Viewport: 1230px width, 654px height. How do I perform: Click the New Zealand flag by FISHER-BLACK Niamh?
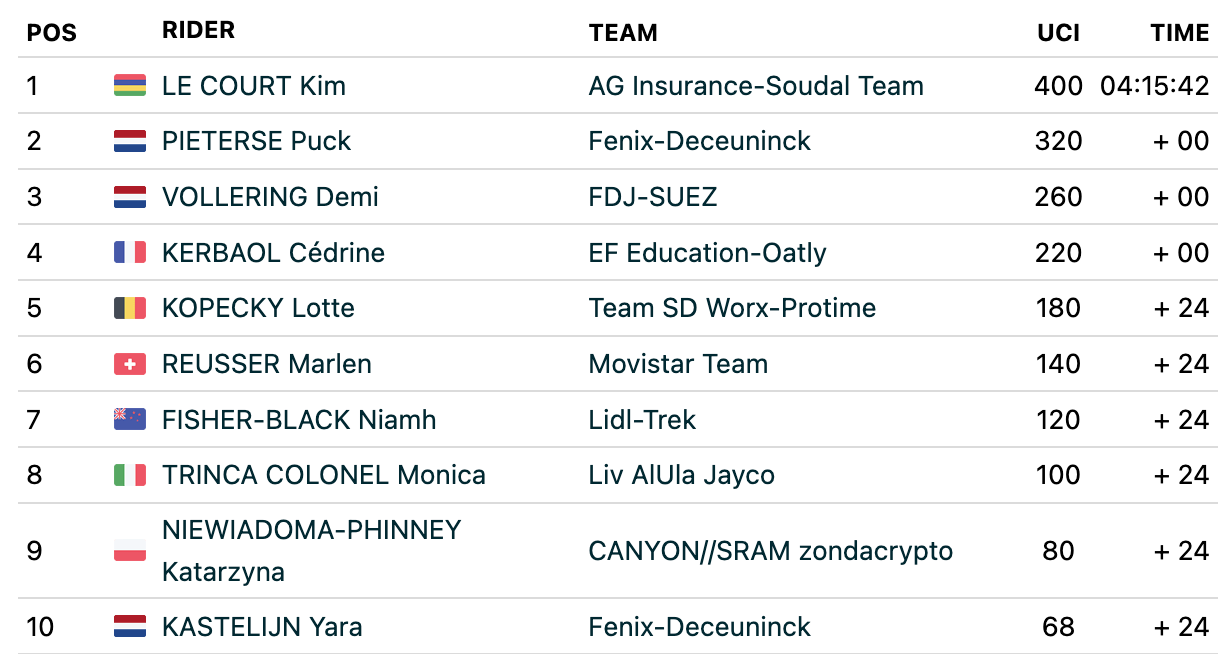(130, 419)
